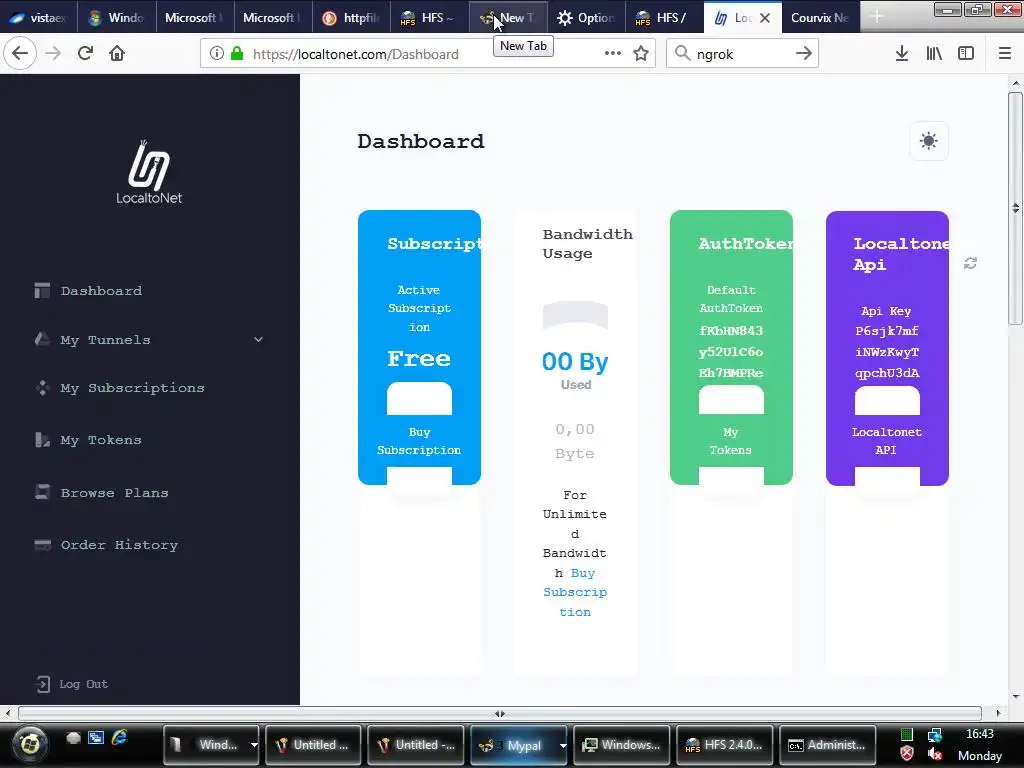Open the HFS 2.4.0 taskbar button
Screen dimensions: 1024x768
click(x=724, y=745)
